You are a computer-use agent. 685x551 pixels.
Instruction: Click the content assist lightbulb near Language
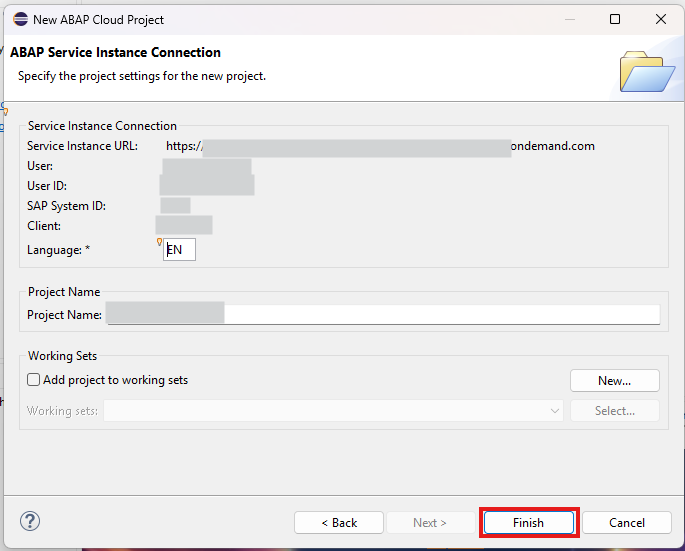click(x=159, y=242)
